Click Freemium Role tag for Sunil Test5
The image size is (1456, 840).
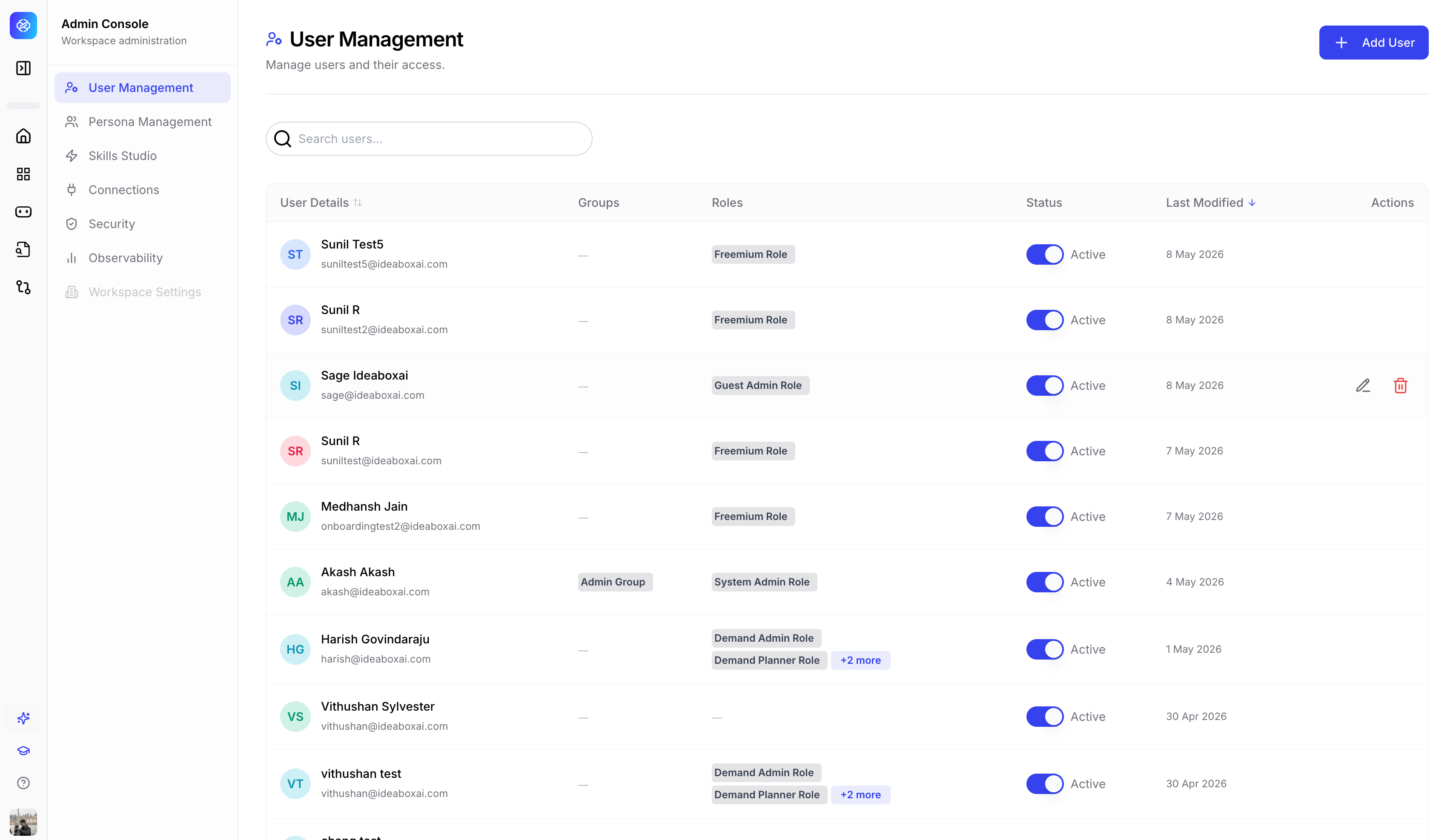tap(753, 254)
